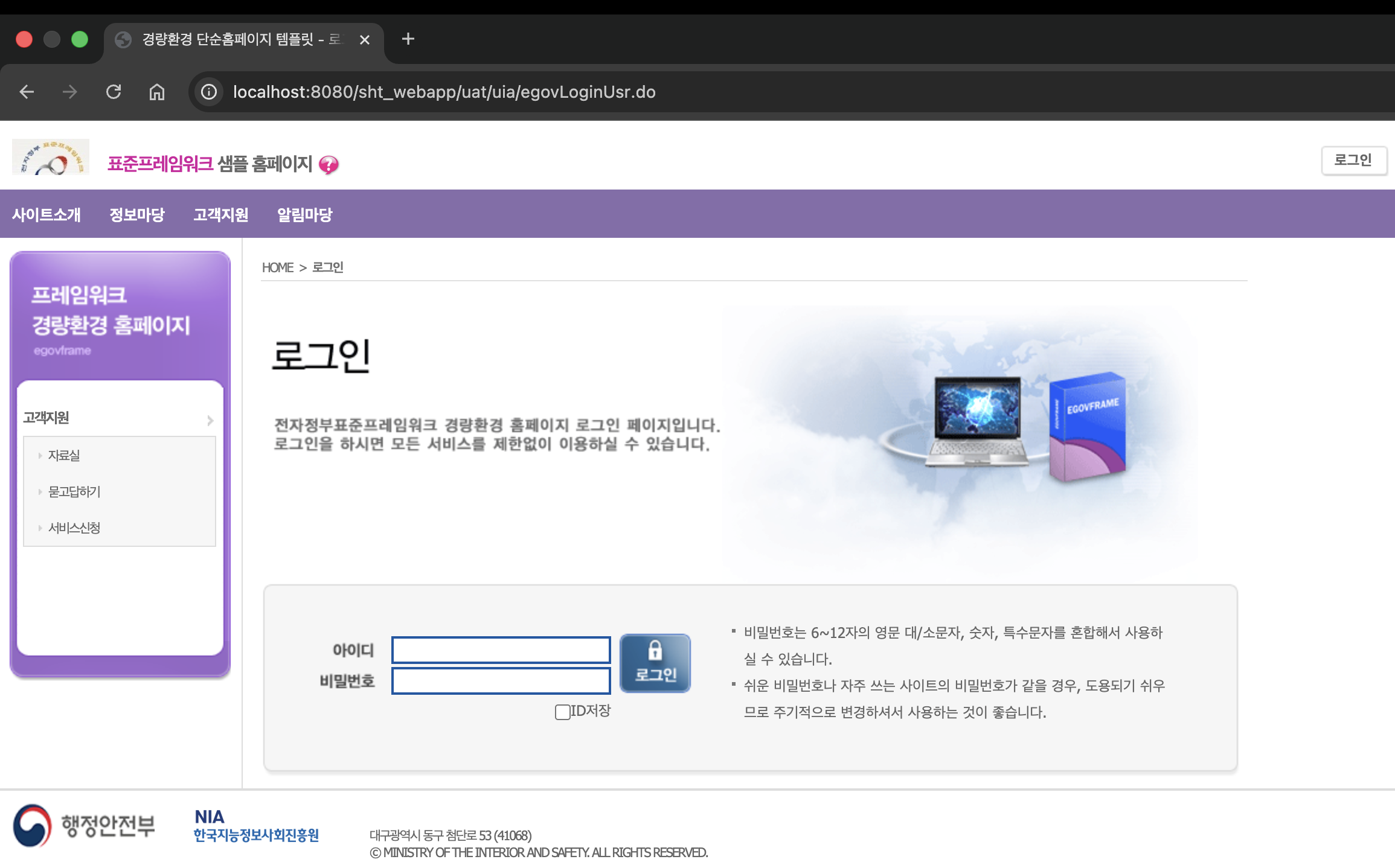Screen dimensions: 1395x868
Task: Open the 사이트소개 menu
Action: coord(46,214)
